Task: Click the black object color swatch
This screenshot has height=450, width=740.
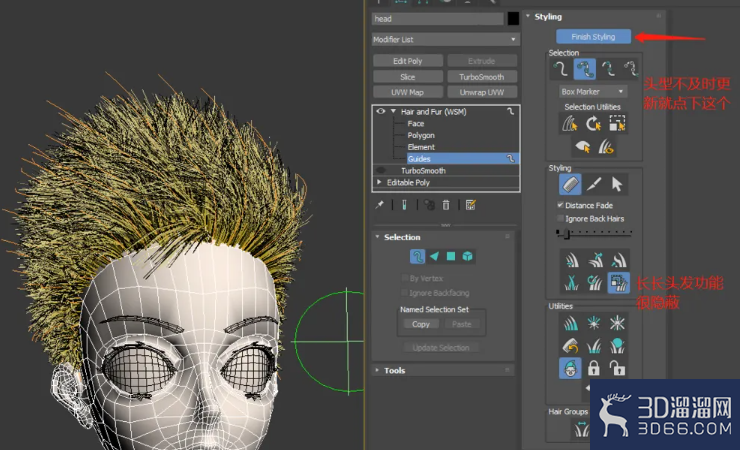Action: pyautogui.click(x=513, y=19)
